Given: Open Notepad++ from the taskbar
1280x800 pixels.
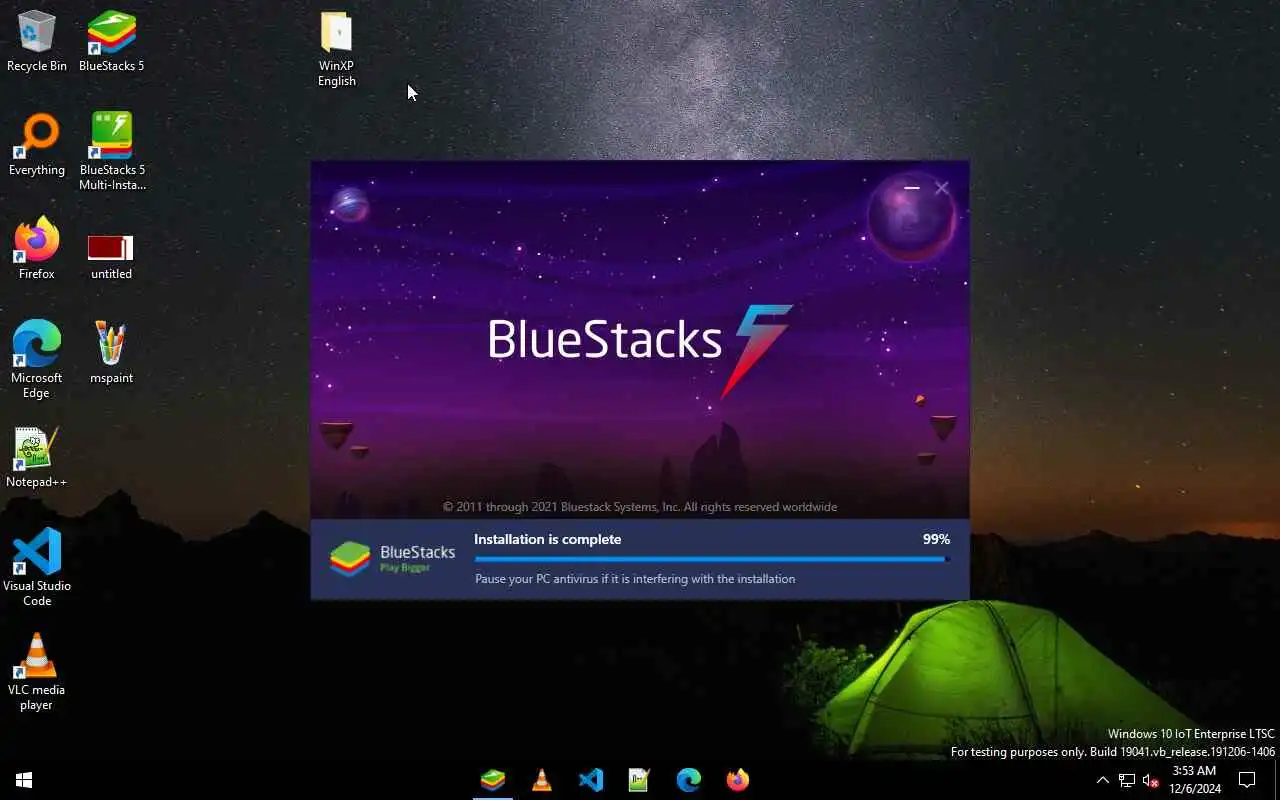Looking at the screenshot, I should click(640, 780).
